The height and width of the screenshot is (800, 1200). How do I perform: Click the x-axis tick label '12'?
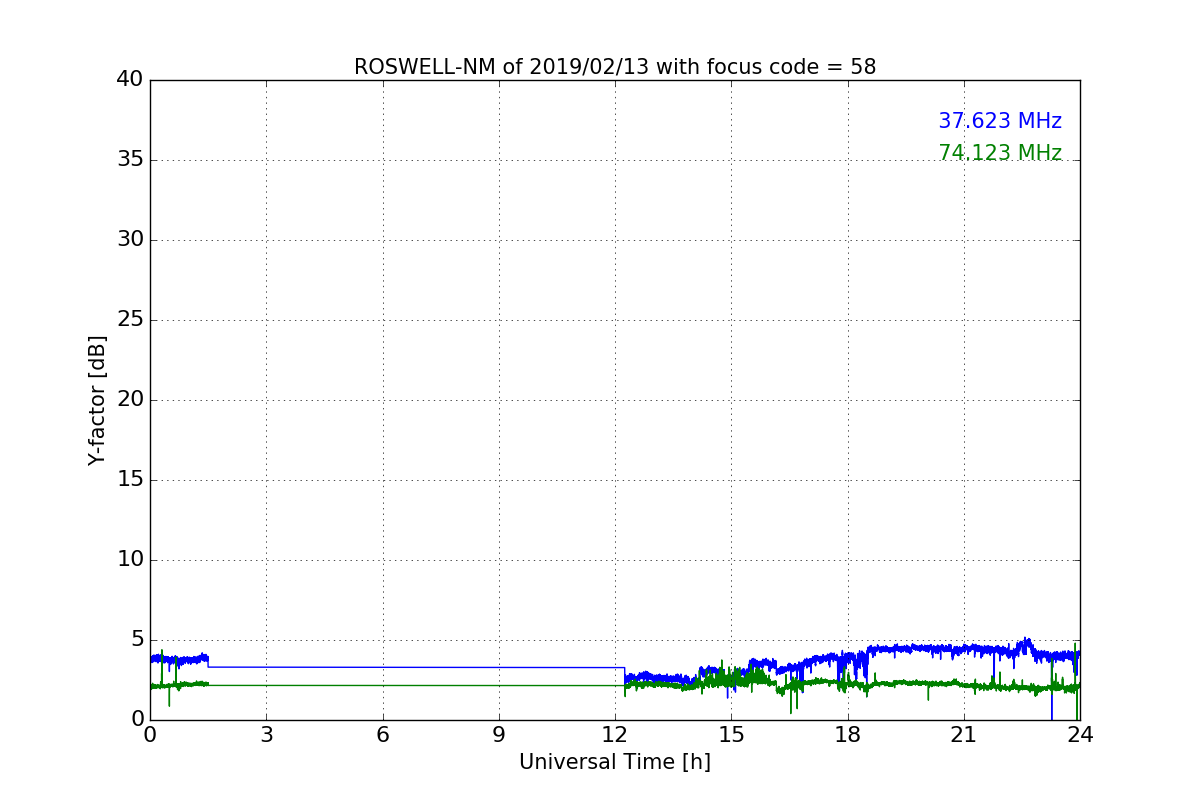tap(615, 734)
